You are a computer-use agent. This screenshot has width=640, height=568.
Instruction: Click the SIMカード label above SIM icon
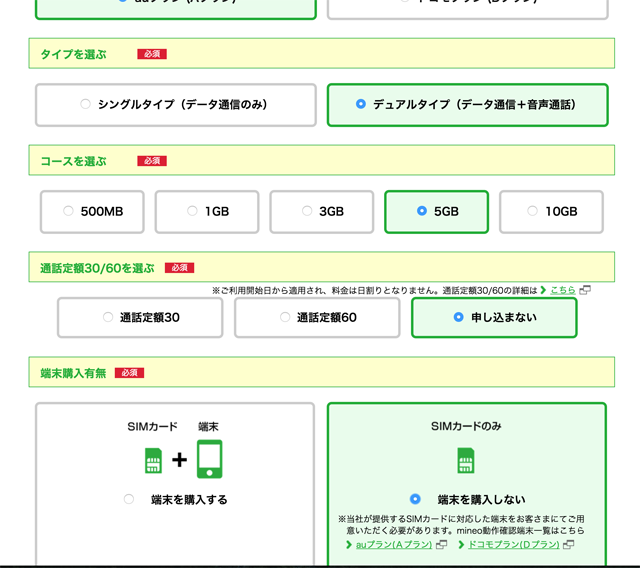coord(152,427)
